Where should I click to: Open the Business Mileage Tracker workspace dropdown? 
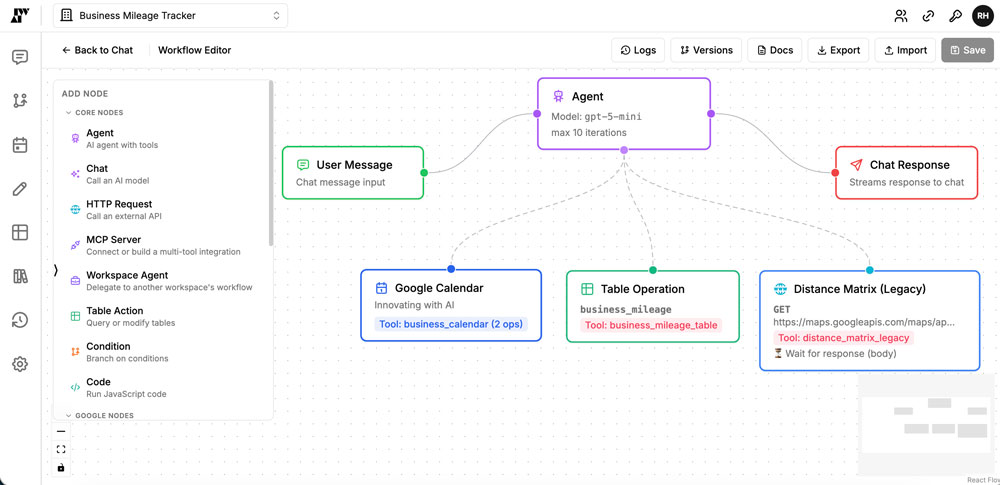(170, 16)
